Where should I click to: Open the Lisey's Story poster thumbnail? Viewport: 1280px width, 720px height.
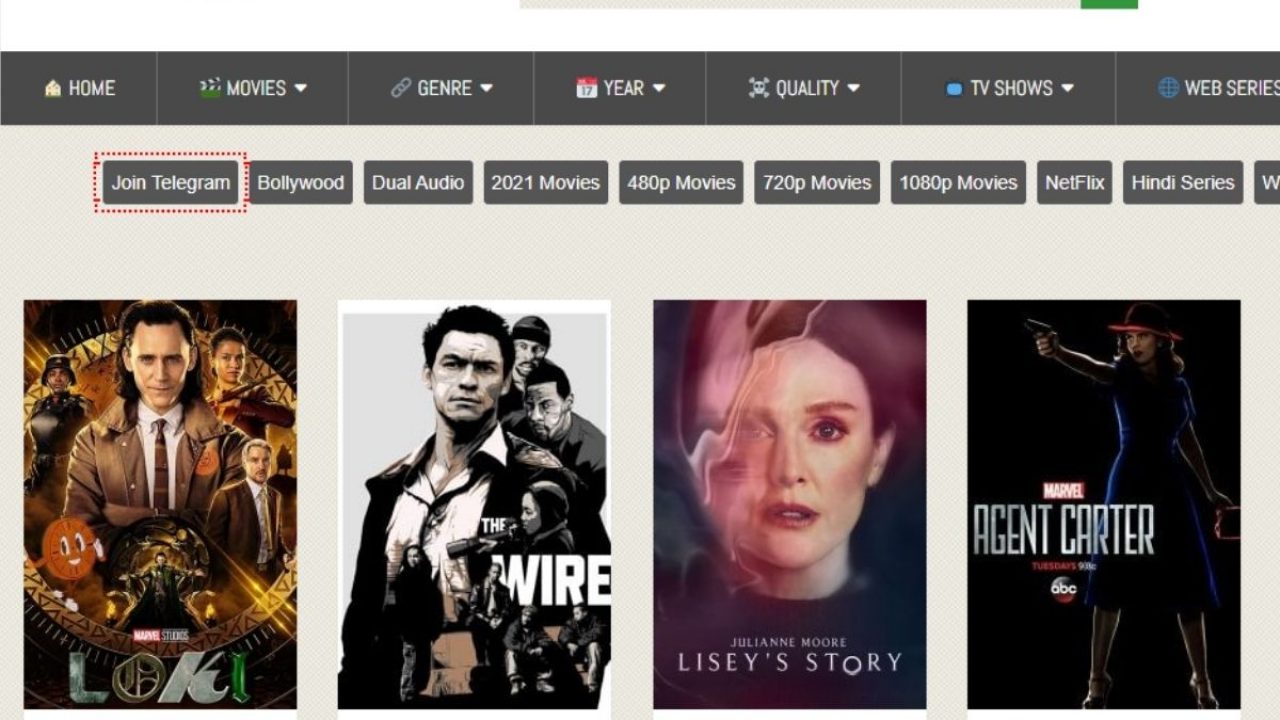(790, 505)
